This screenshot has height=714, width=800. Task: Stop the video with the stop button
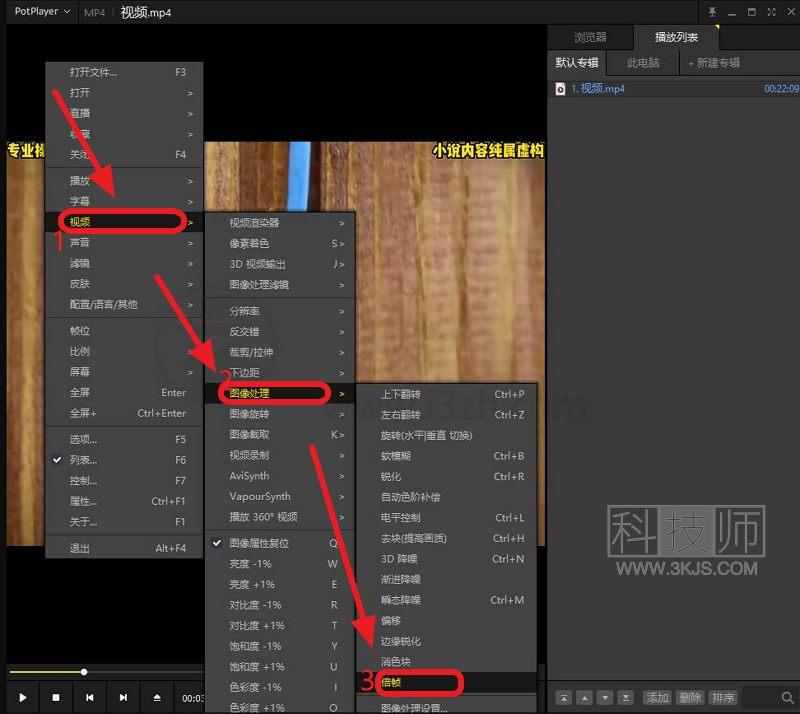tap(56, 697)
